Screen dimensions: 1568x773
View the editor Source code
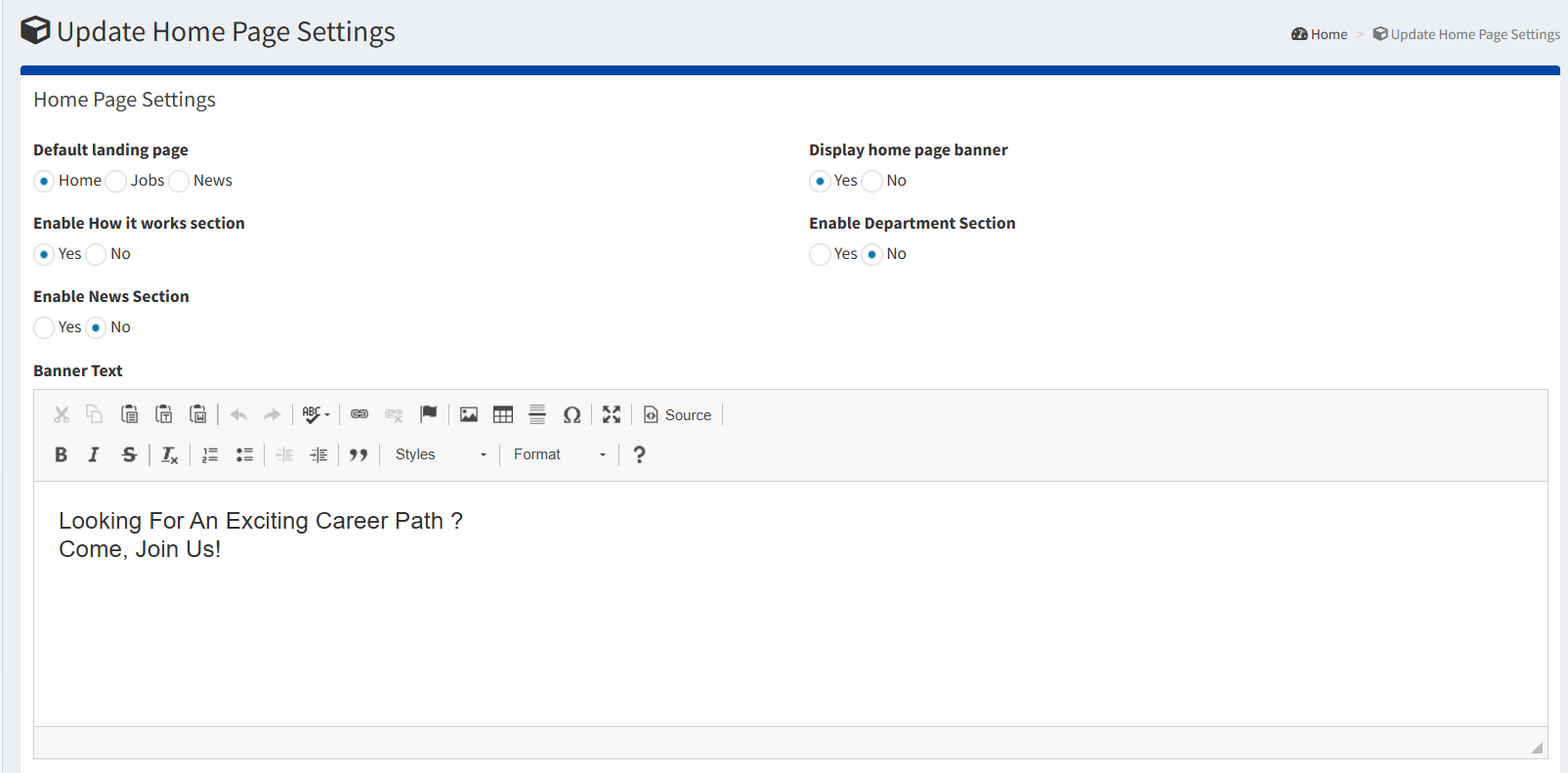click(x=678, y=414)
